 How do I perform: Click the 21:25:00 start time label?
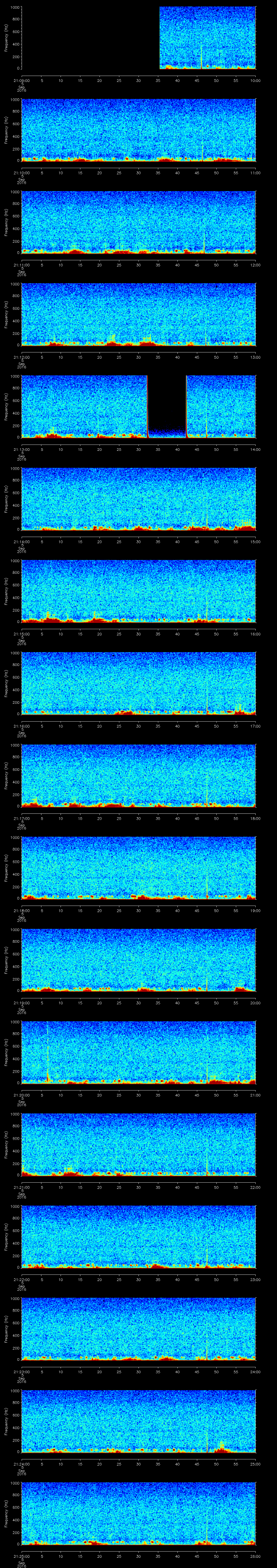coord(21,1556)
